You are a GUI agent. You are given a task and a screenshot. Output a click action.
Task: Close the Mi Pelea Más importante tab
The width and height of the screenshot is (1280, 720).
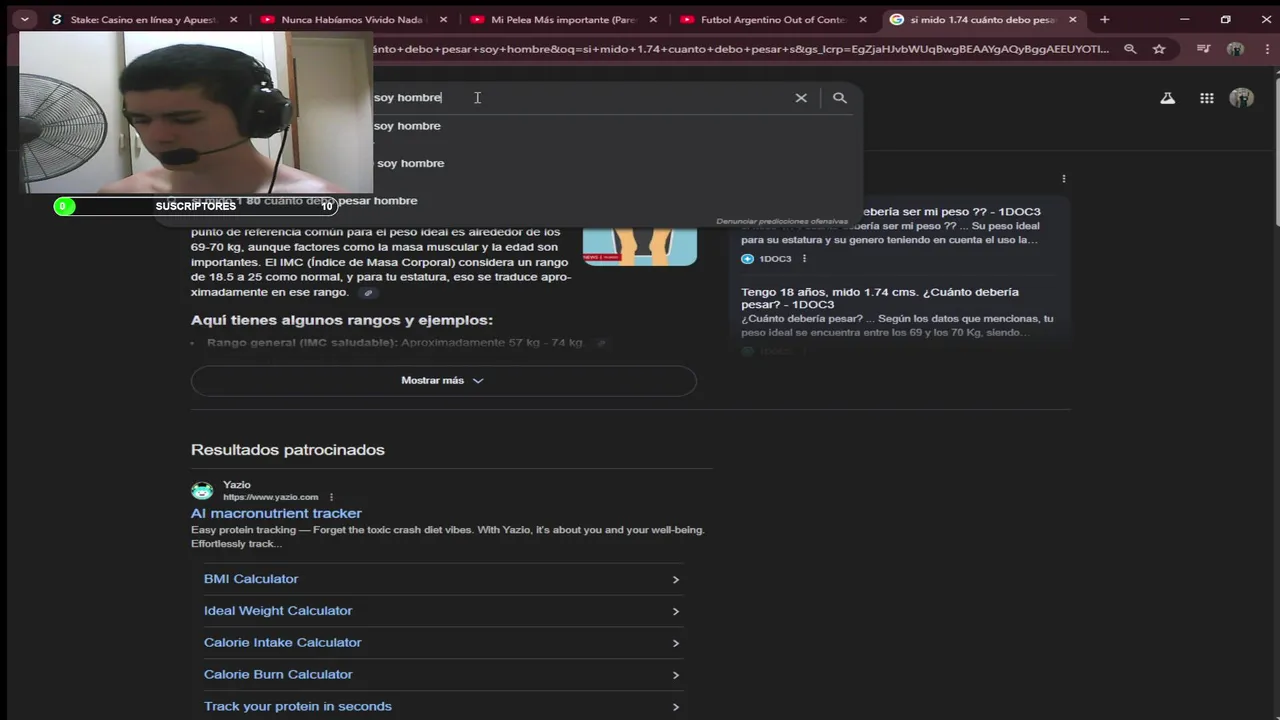coord(653,19)
